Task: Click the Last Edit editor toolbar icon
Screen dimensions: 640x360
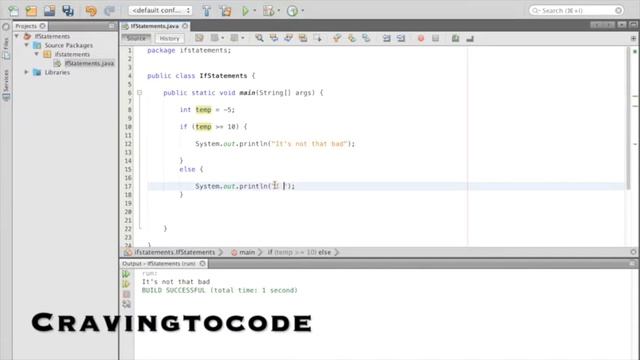Action: click(x=199, y=38)
